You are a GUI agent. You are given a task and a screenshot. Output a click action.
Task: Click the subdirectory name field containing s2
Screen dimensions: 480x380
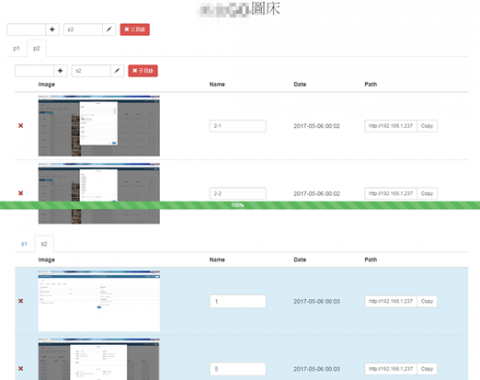(x=91, y=71)
